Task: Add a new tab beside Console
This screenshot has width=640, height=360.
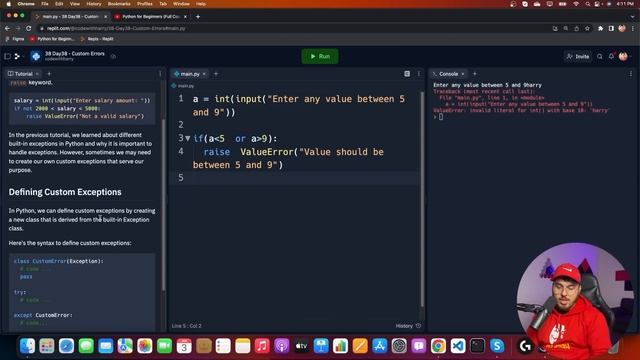Action: (475, 74)
